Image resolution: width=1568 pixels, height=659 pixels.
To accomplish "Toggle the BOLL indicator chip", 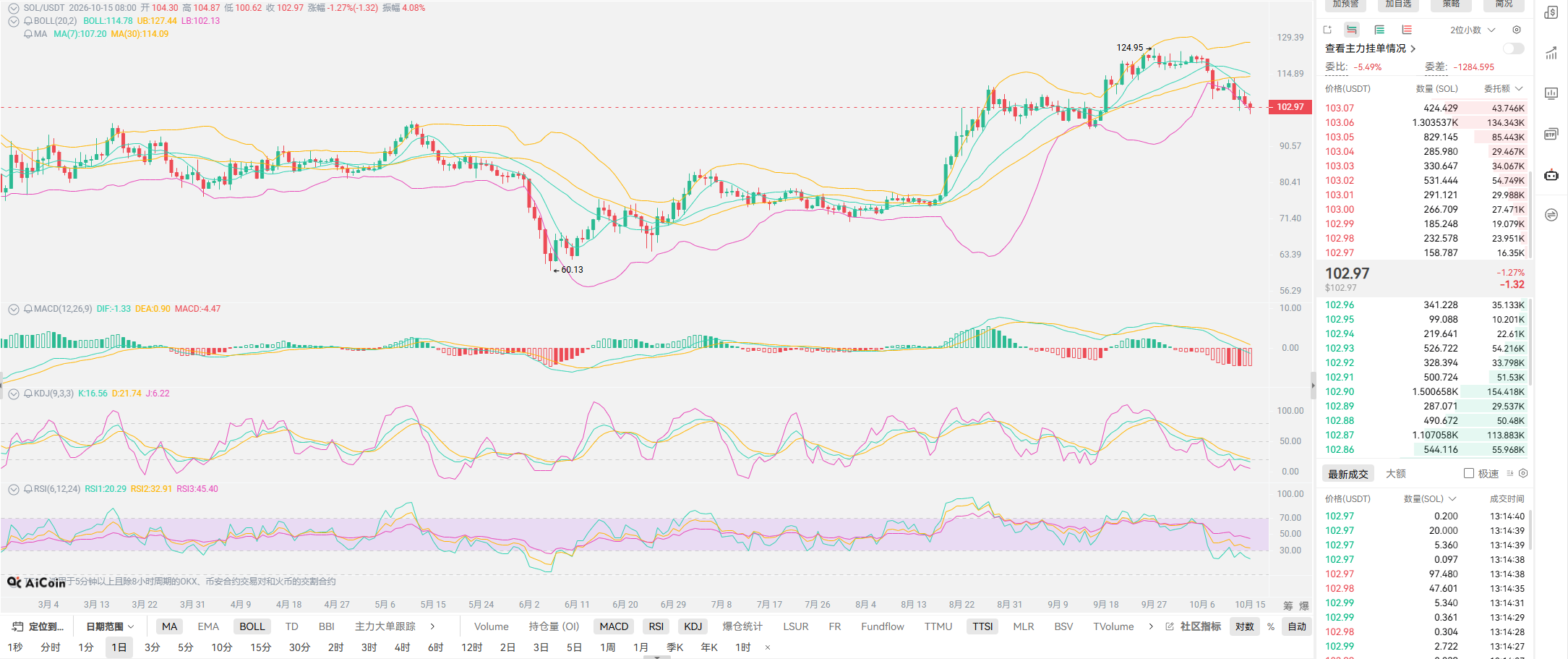I will [x=252, y=626].
